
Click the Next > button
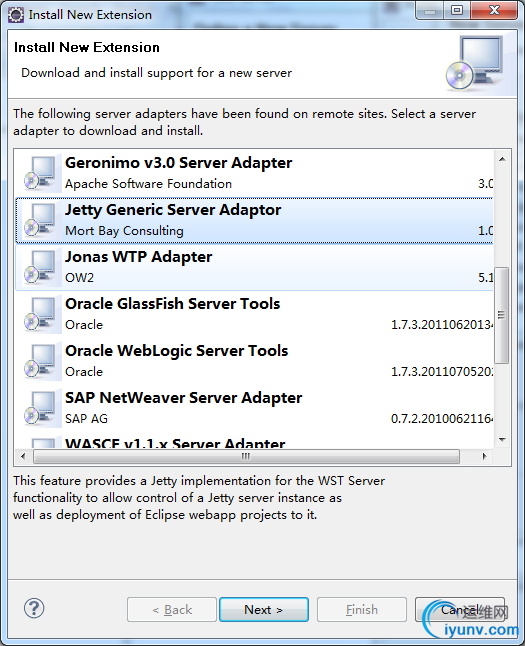pyautogui.click(x=264, y=609)
